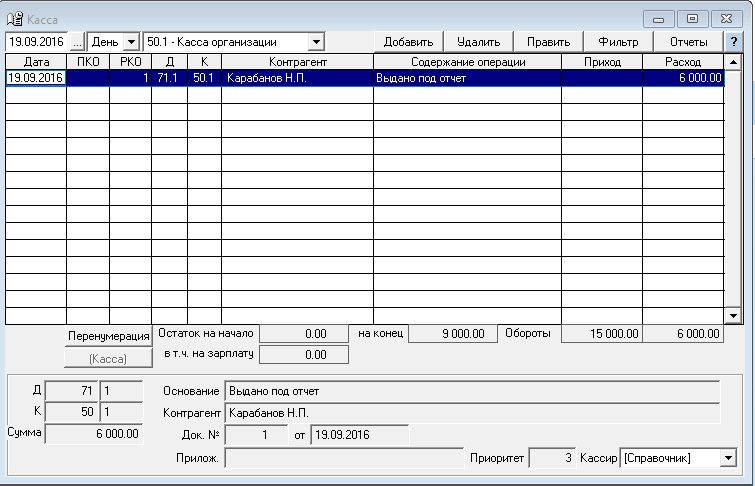Image resolution: width=755 pixels, height=486 pixels.
Task: Click the в т.ч. на зарплату field
Action: coord(304,355)
